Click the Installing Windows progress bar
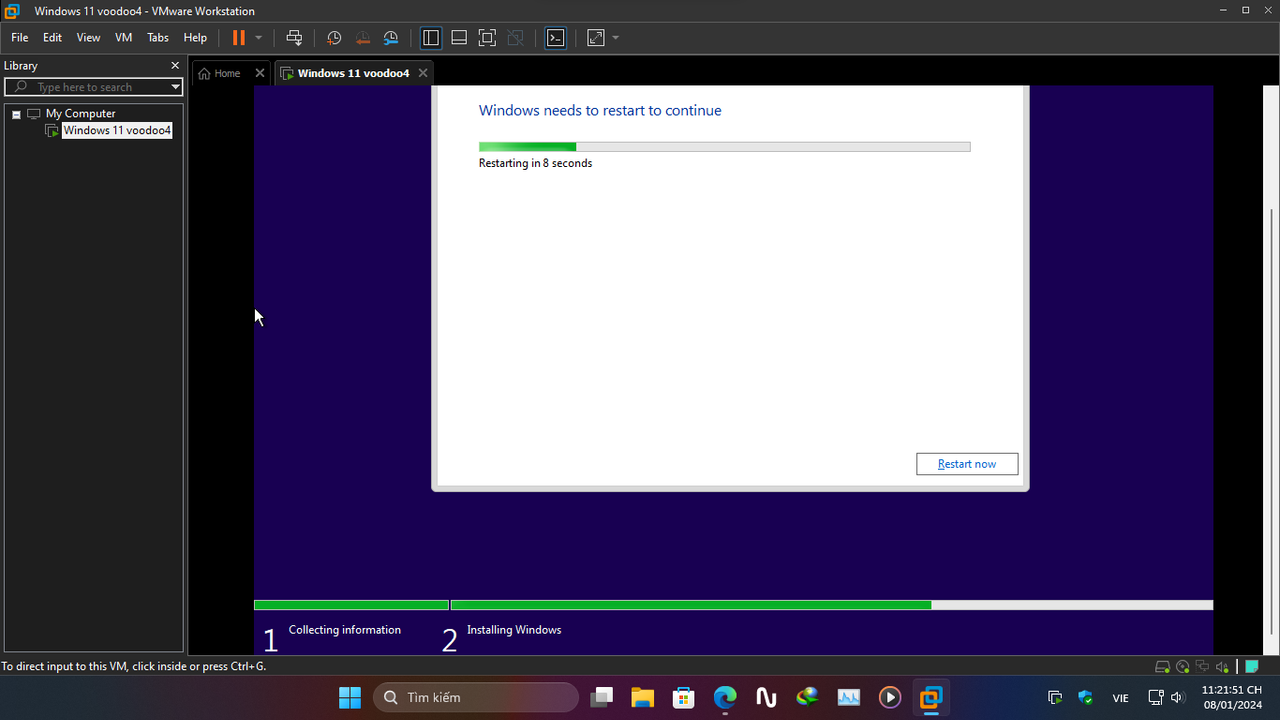Viewport: 1280px width, 720px height. point(832,605)
